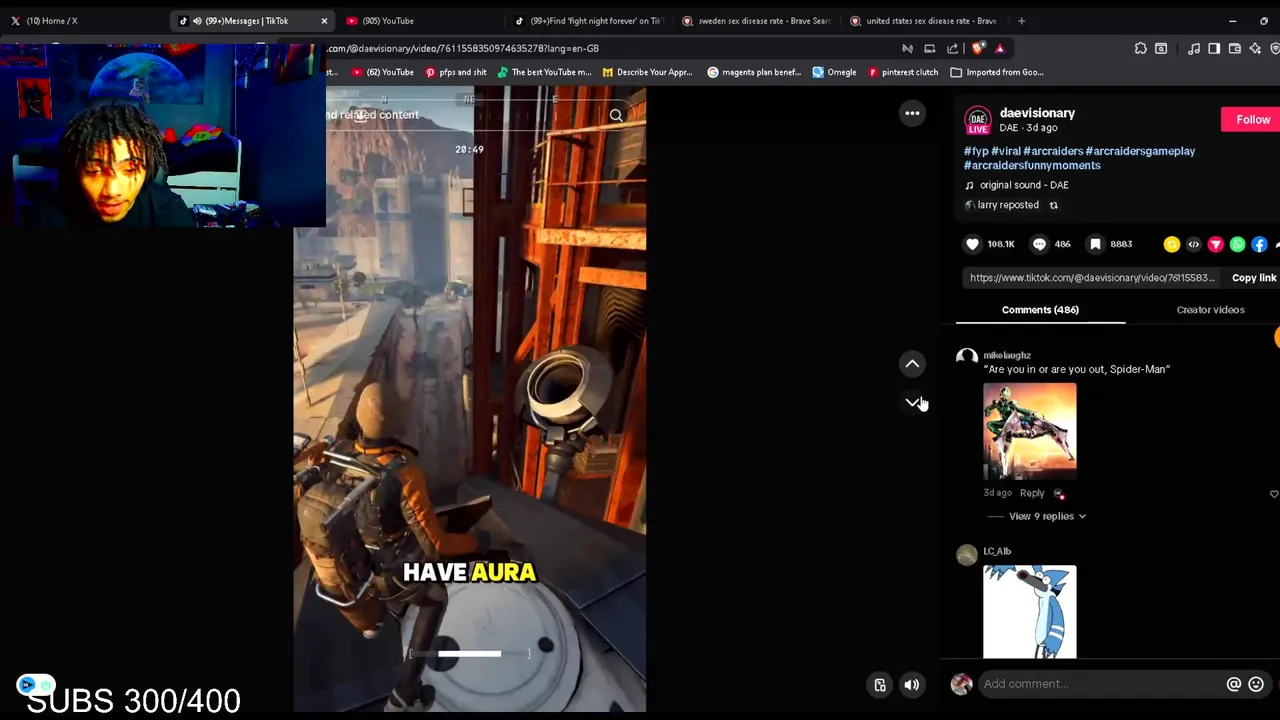Click the #fyp hashtag
This screenshot has height=720, width=1280.
click(x=976, y=151)
